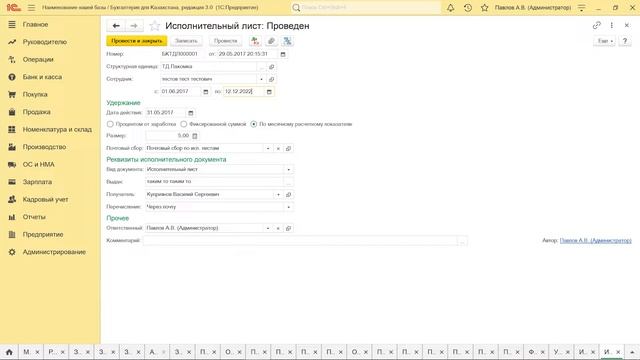This screenshot has height=360, width=640.
Task: Click the Операции sidebar icon
Action: 12,60
